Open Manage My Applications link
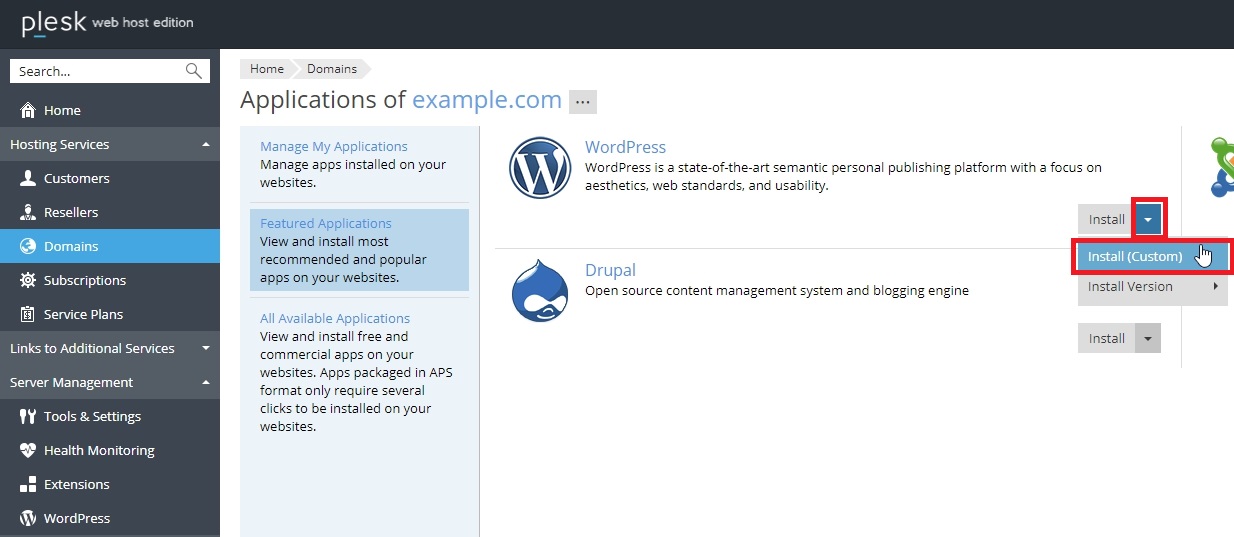This screenshot has width=1234, height=537. click(x=334, y=146)
